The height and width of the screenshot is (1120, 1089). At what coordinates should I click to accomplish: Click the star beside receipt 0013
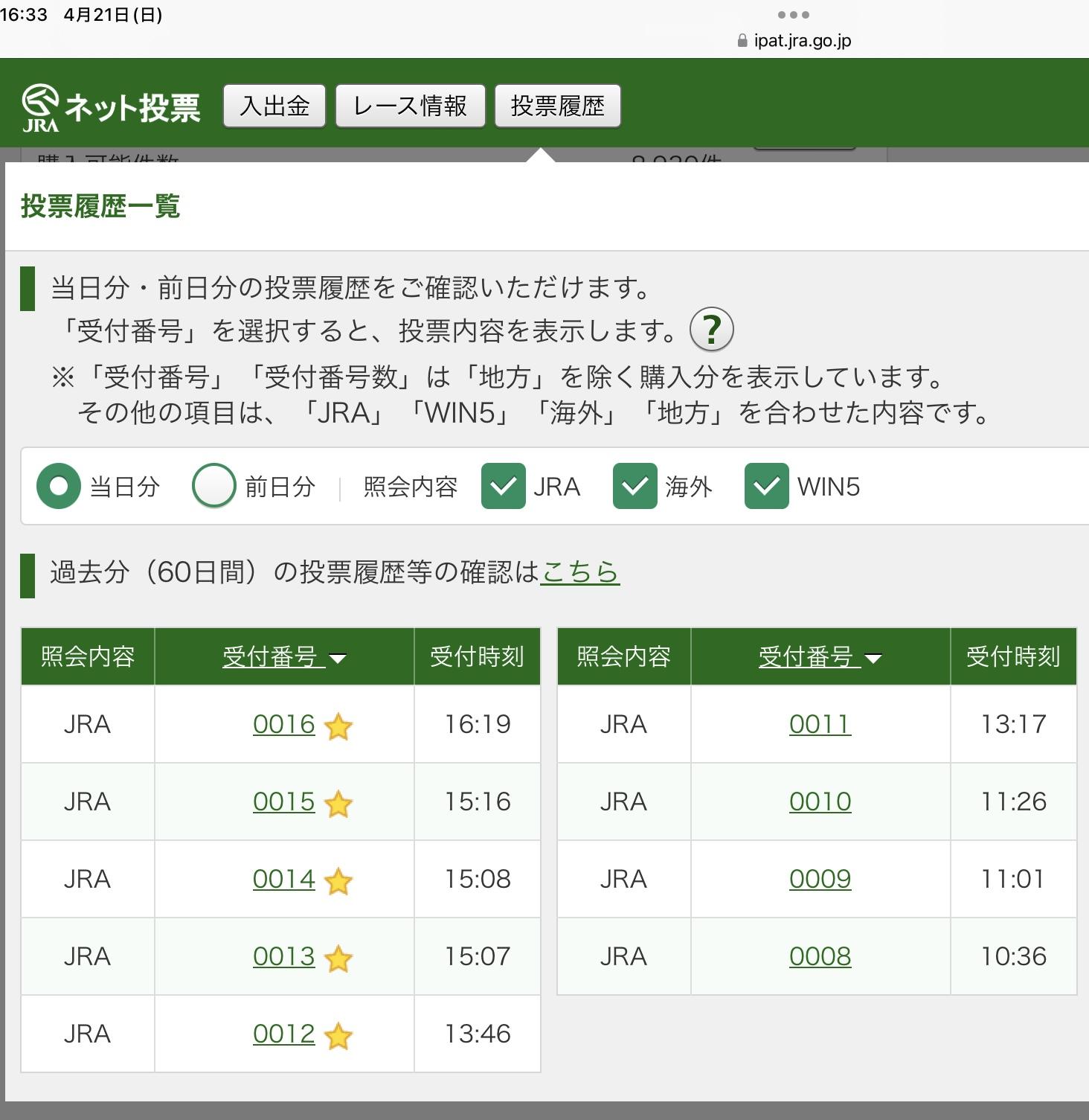pyautogui.click(x=338, y=959)
